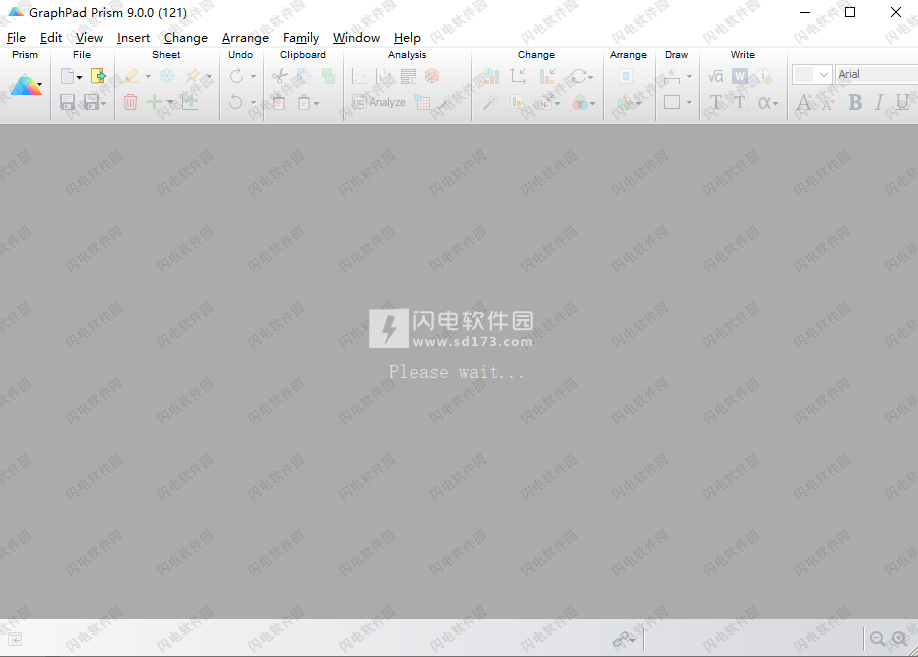Open the font size dropdown

click(x=811, y=74)
